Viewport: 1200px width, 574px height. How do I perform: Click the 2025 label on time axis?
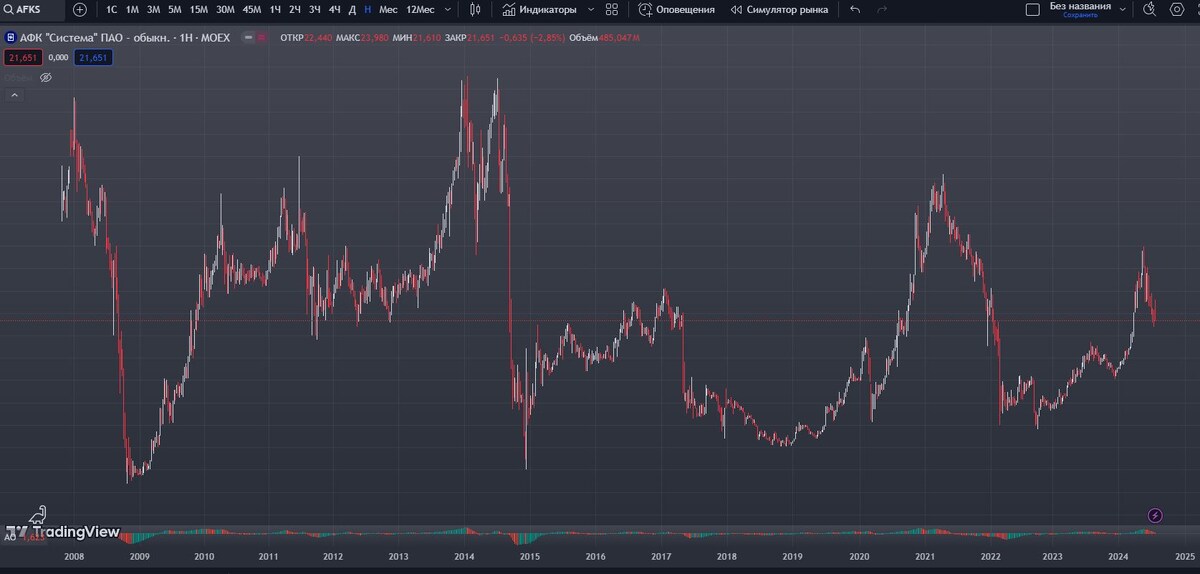click(1185, 556)
